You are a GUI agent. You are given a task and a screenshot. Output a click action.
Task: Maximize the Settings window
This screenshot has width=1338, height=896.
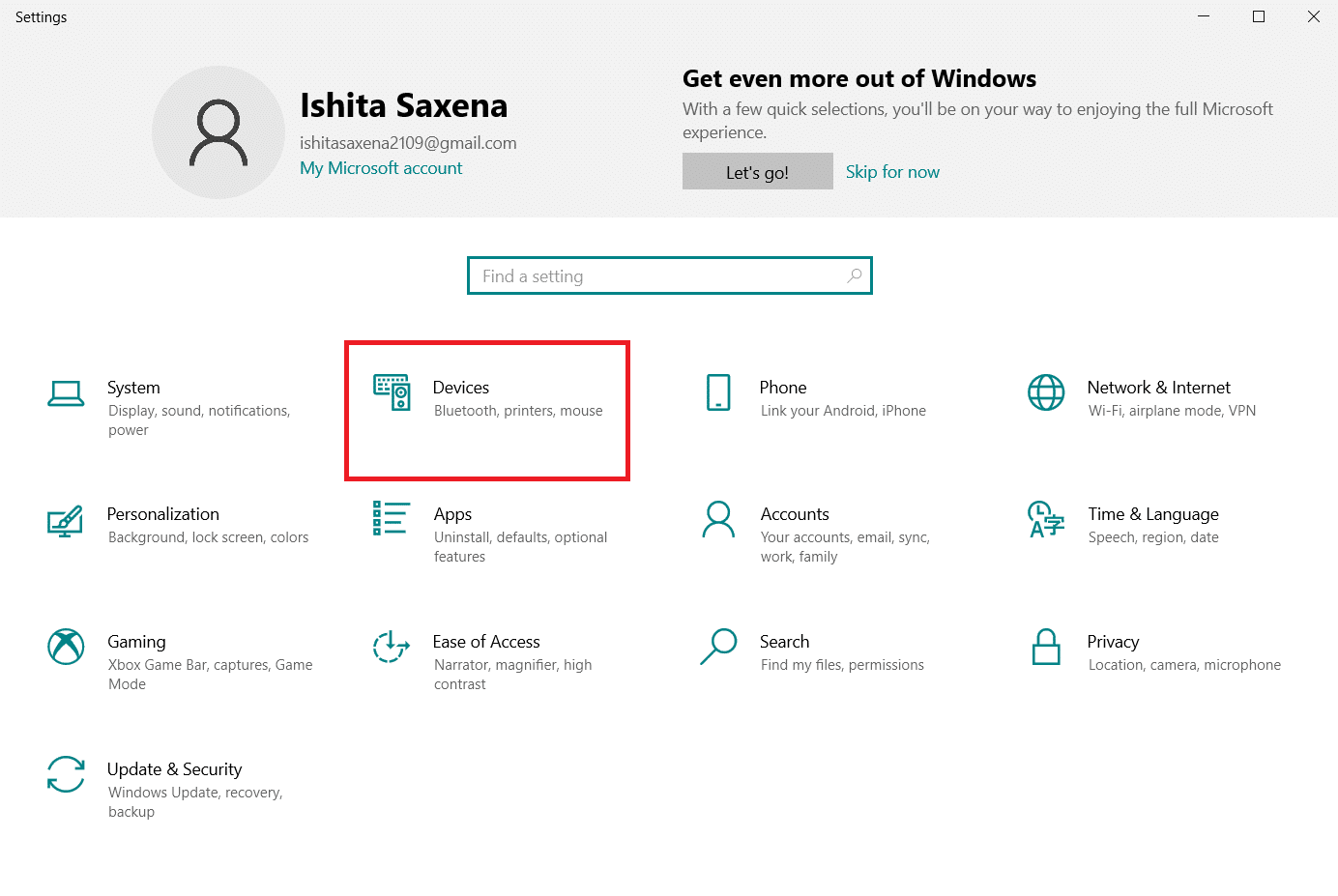pos(1259,16)
